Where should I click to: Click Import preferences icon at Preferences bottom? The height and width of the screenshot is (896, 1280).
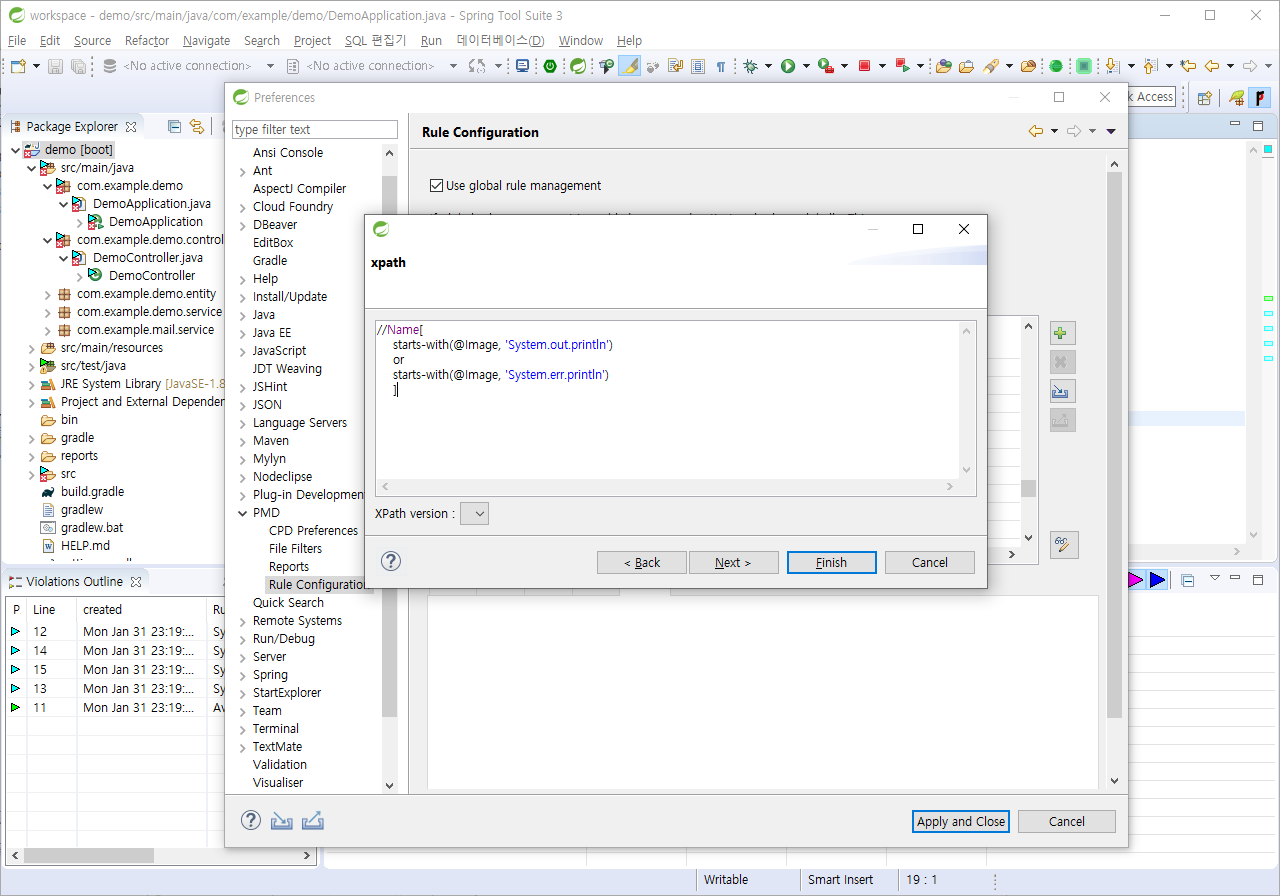click(x=282, y=820)
